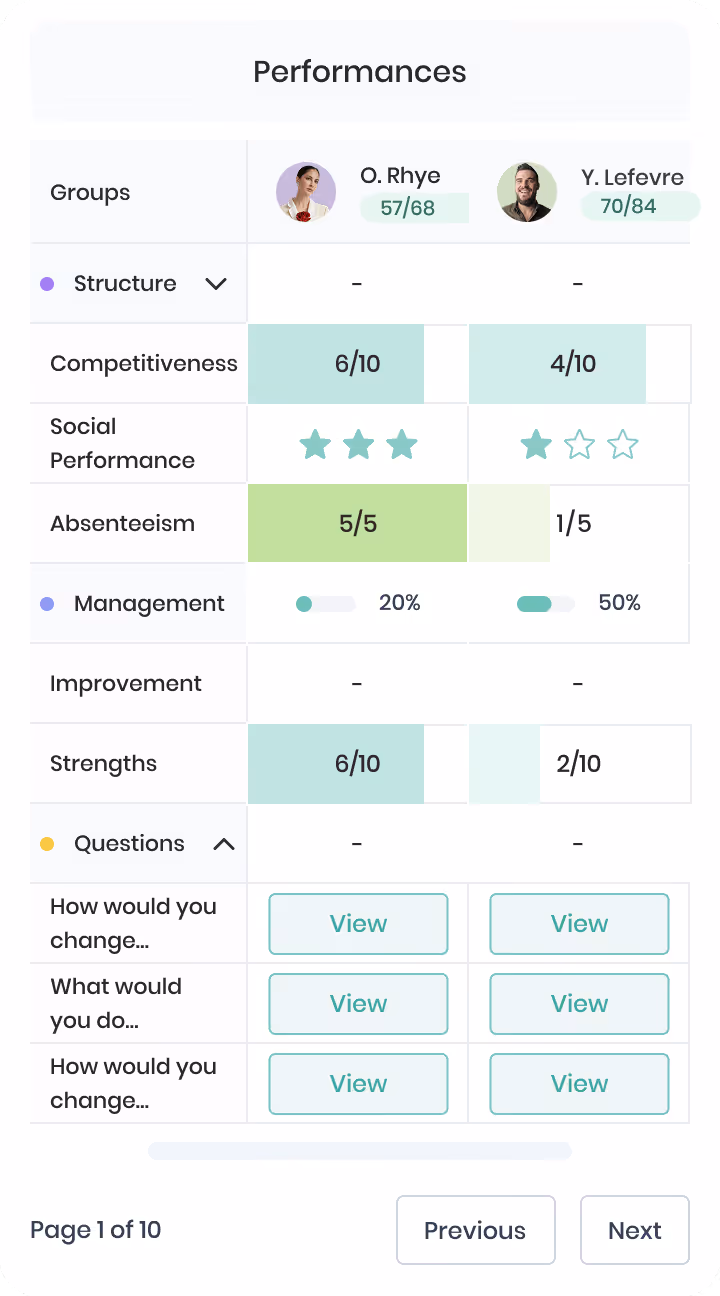Click the horizontal scrollbar below the table
The width and height of the screenshot is (720, 1296).
click(x=360, y=1151)
